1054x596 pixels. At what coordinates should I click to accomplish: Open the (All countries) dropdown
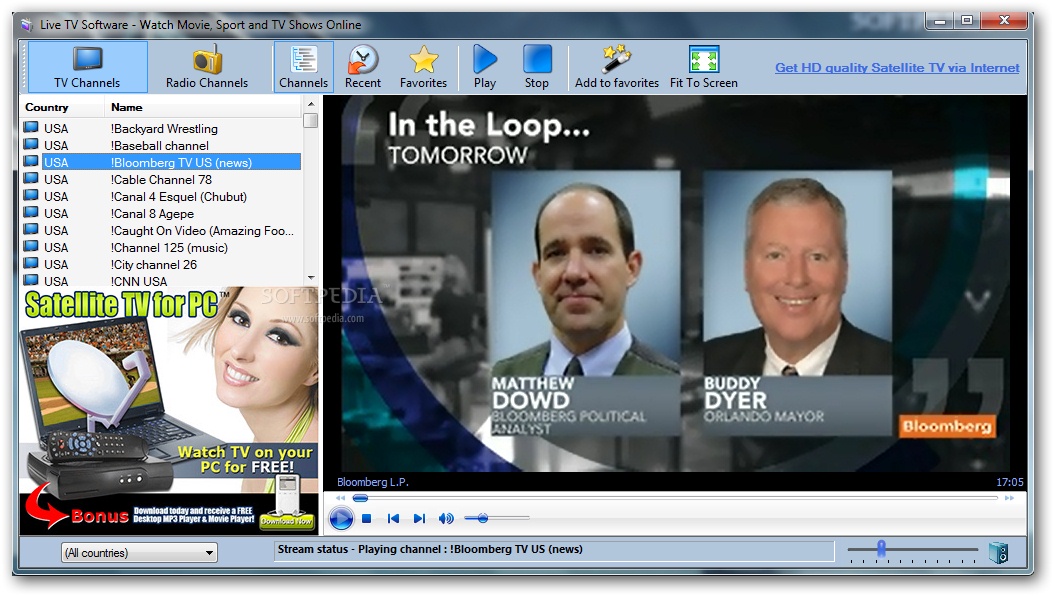(139, 553)
